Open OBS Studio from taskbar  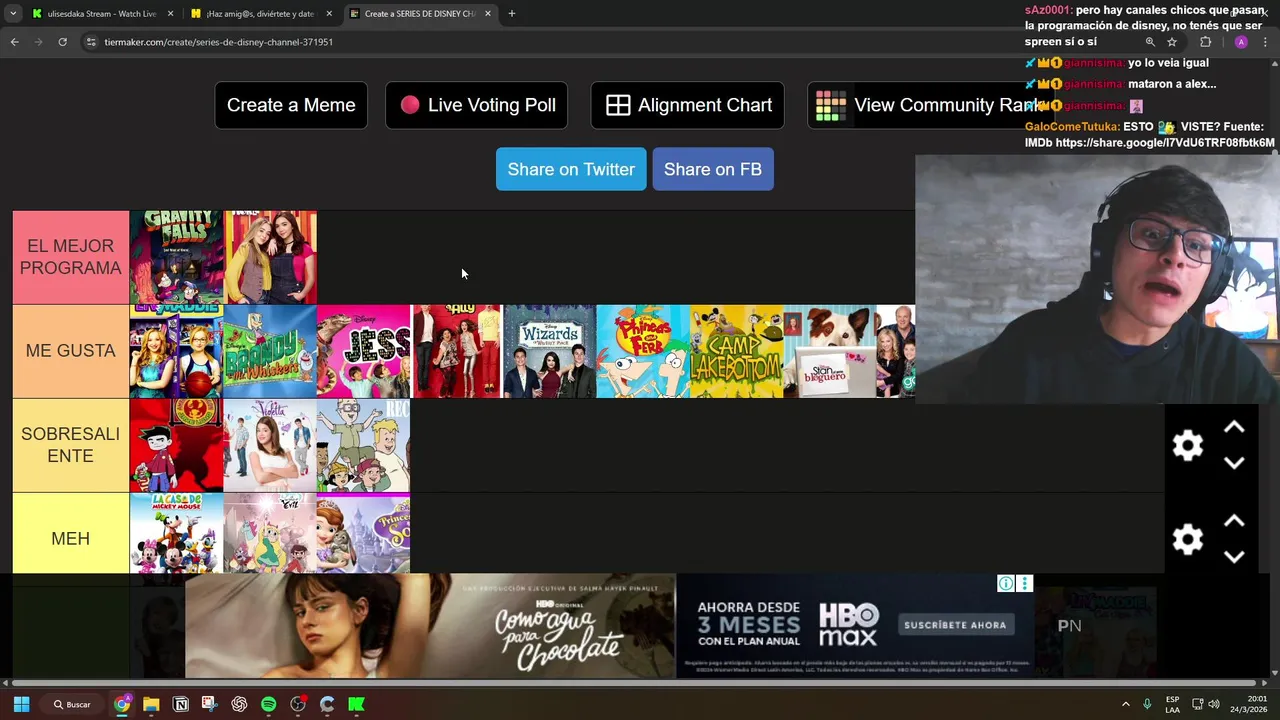(x=298, y=704)
